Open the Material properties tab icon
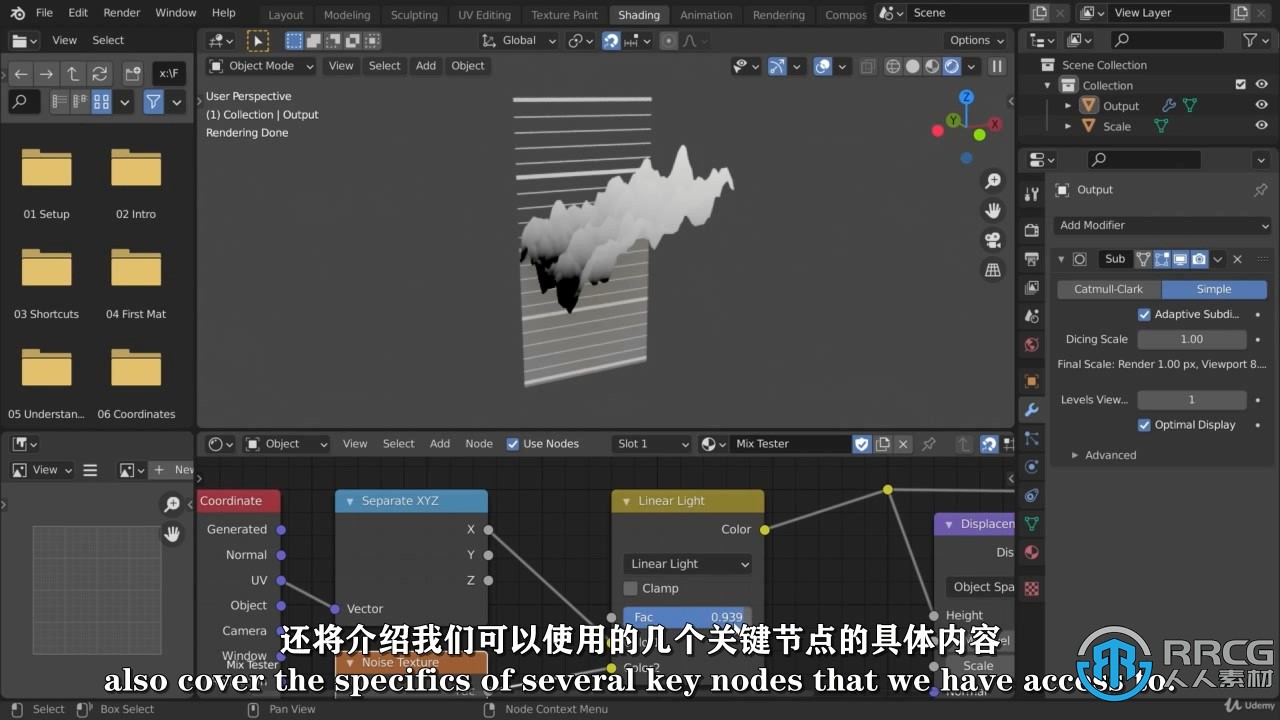 click(x=1031, y=552)
